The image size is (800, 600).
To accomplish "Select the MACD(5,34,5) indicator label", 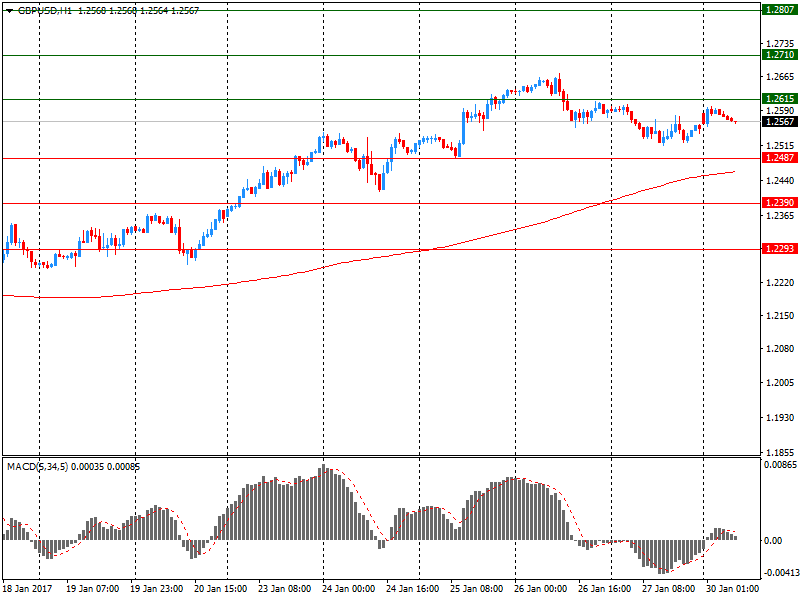I will pyautogui.click(x=37, y=466).
